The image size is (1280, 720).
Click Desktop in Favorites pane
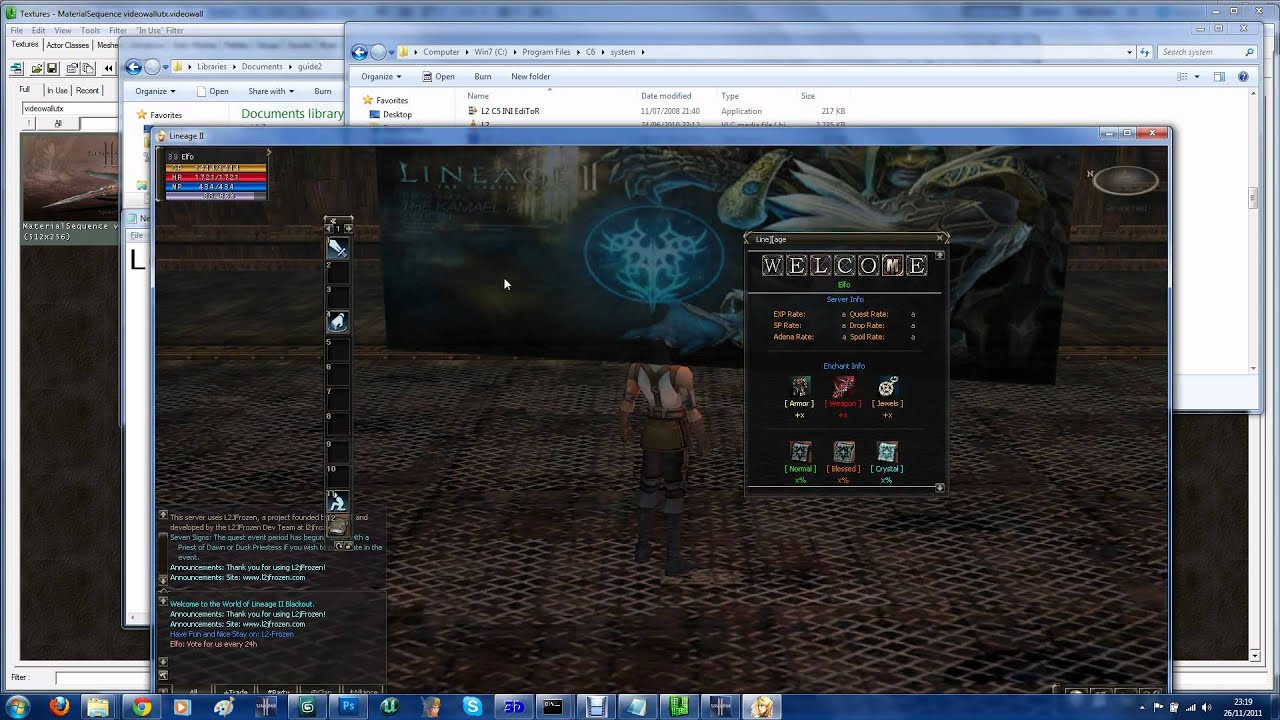(x=390, y=114)
